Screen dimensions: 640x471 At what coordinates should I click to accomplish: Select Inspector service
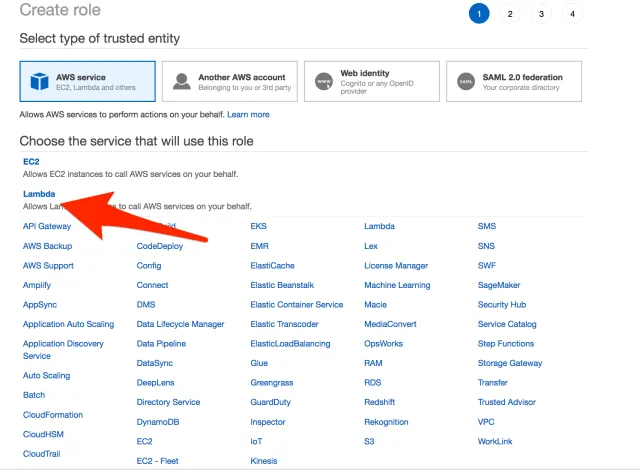click(x=268, y=422)
